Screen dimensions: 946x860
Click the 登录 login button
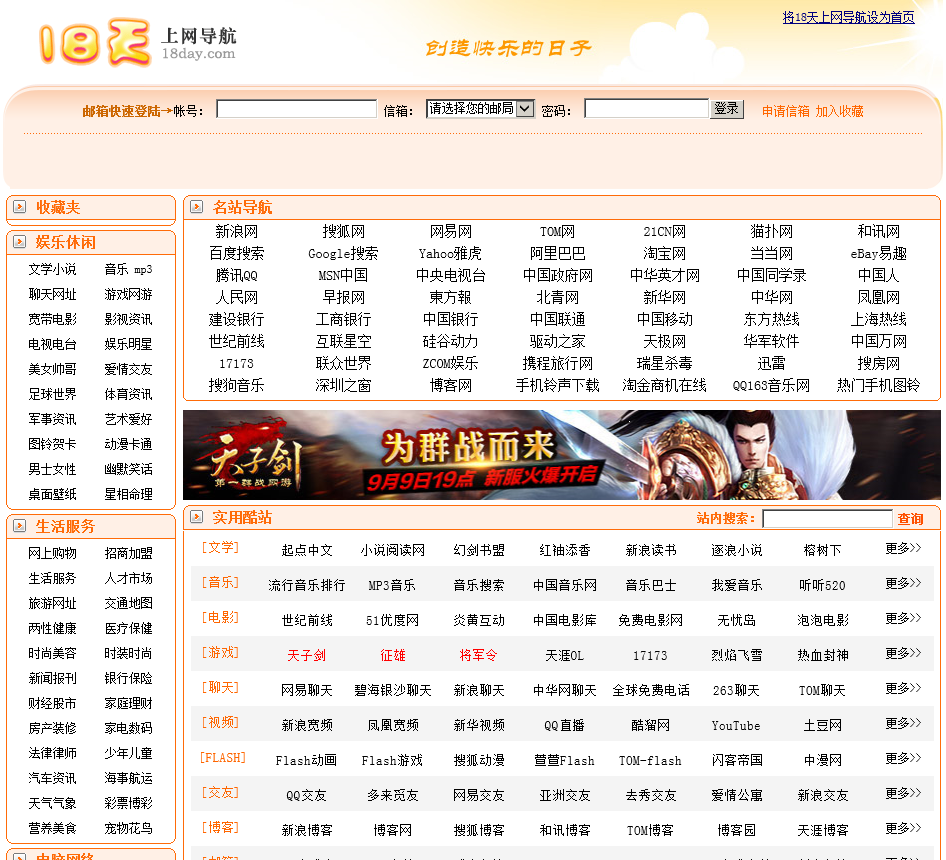726,109
